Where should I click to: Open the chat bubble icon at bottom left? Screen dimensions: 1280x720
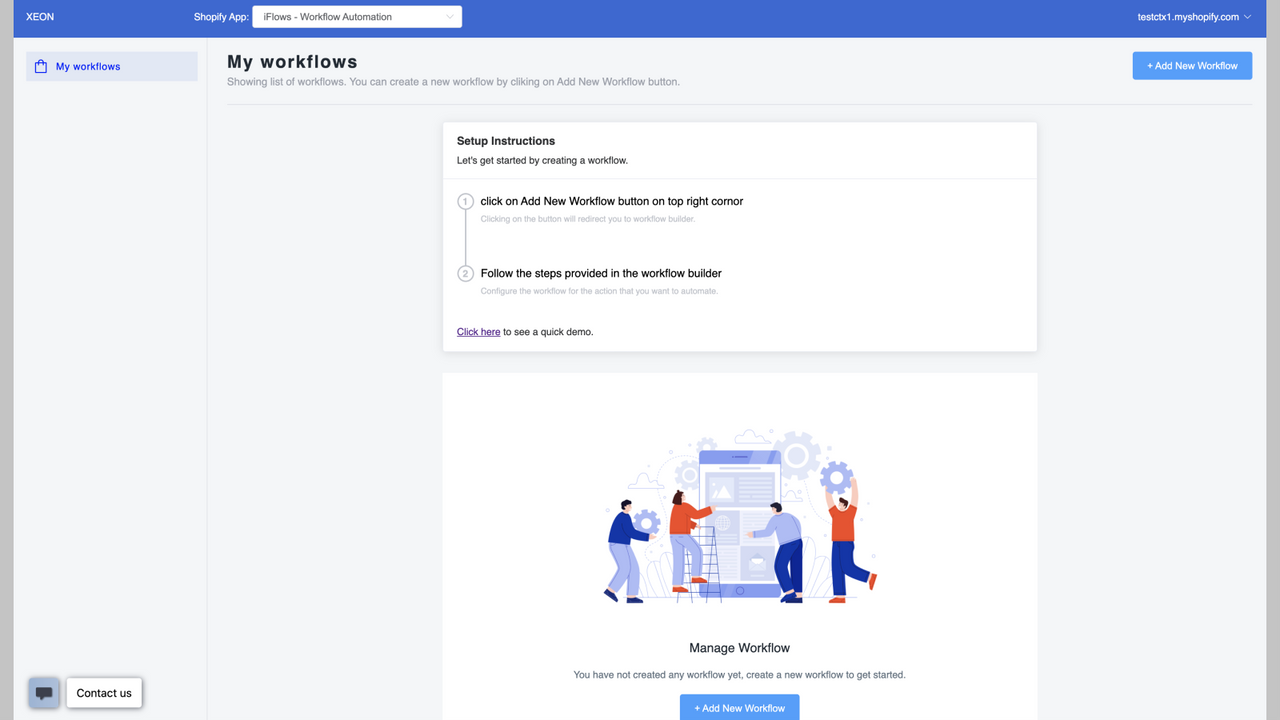43,692
